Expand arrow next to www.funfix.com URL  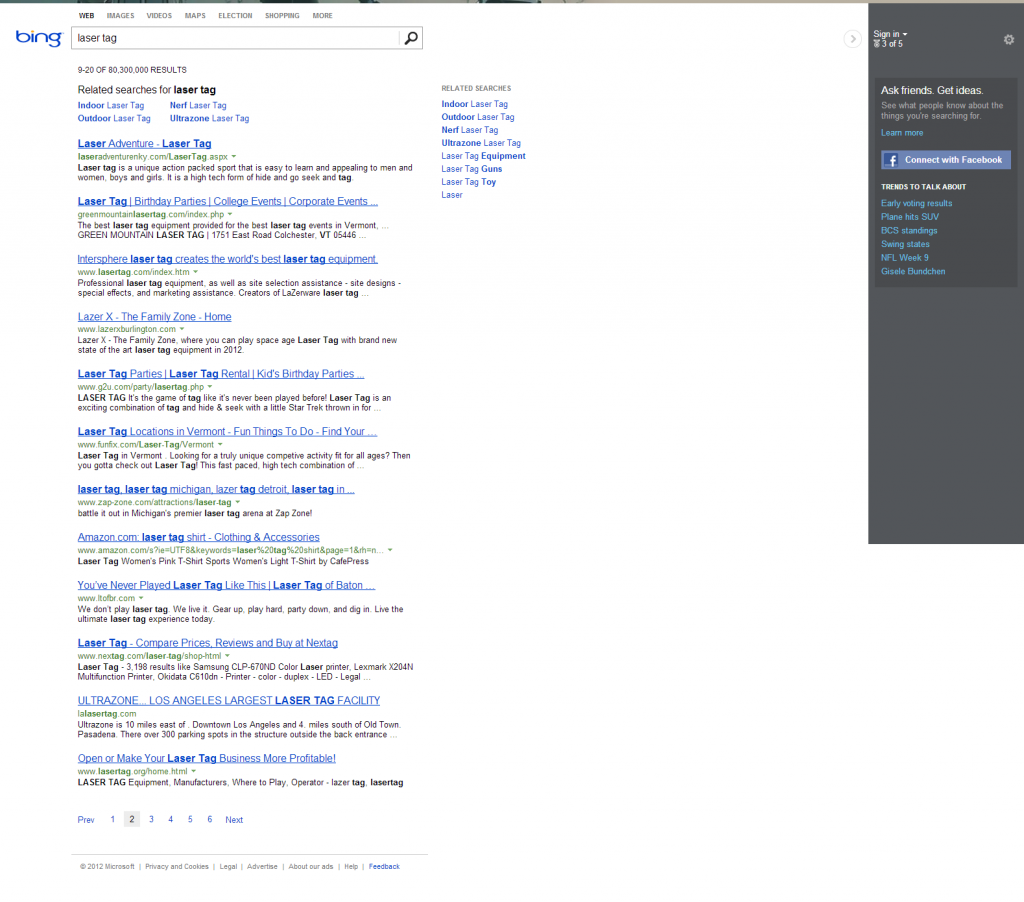coord(220,445)
